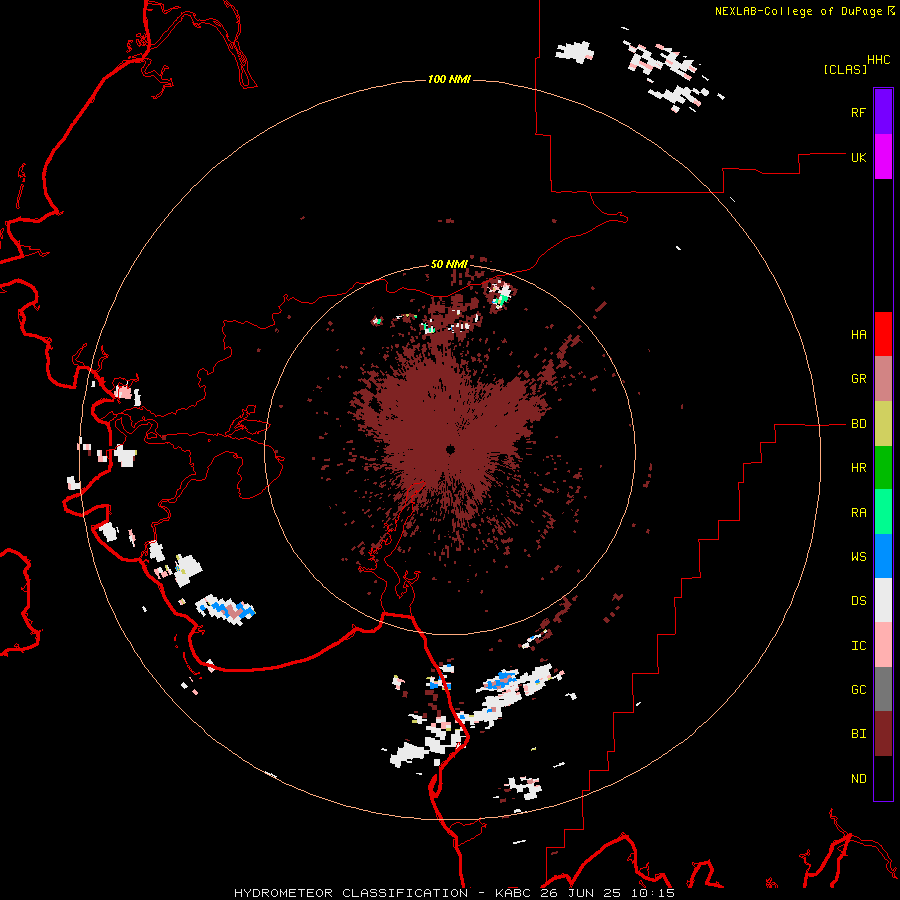Viewport: 900px width, 900px height.
Task: Click the WS legend label
Action: (859, 556)
